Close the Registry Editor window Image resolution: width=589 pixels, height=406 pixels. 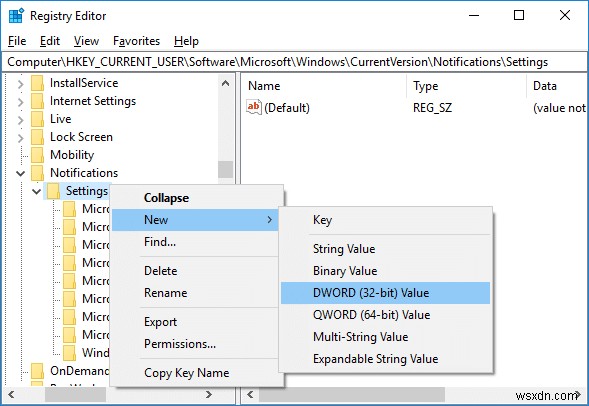click(x=565, y=15)
